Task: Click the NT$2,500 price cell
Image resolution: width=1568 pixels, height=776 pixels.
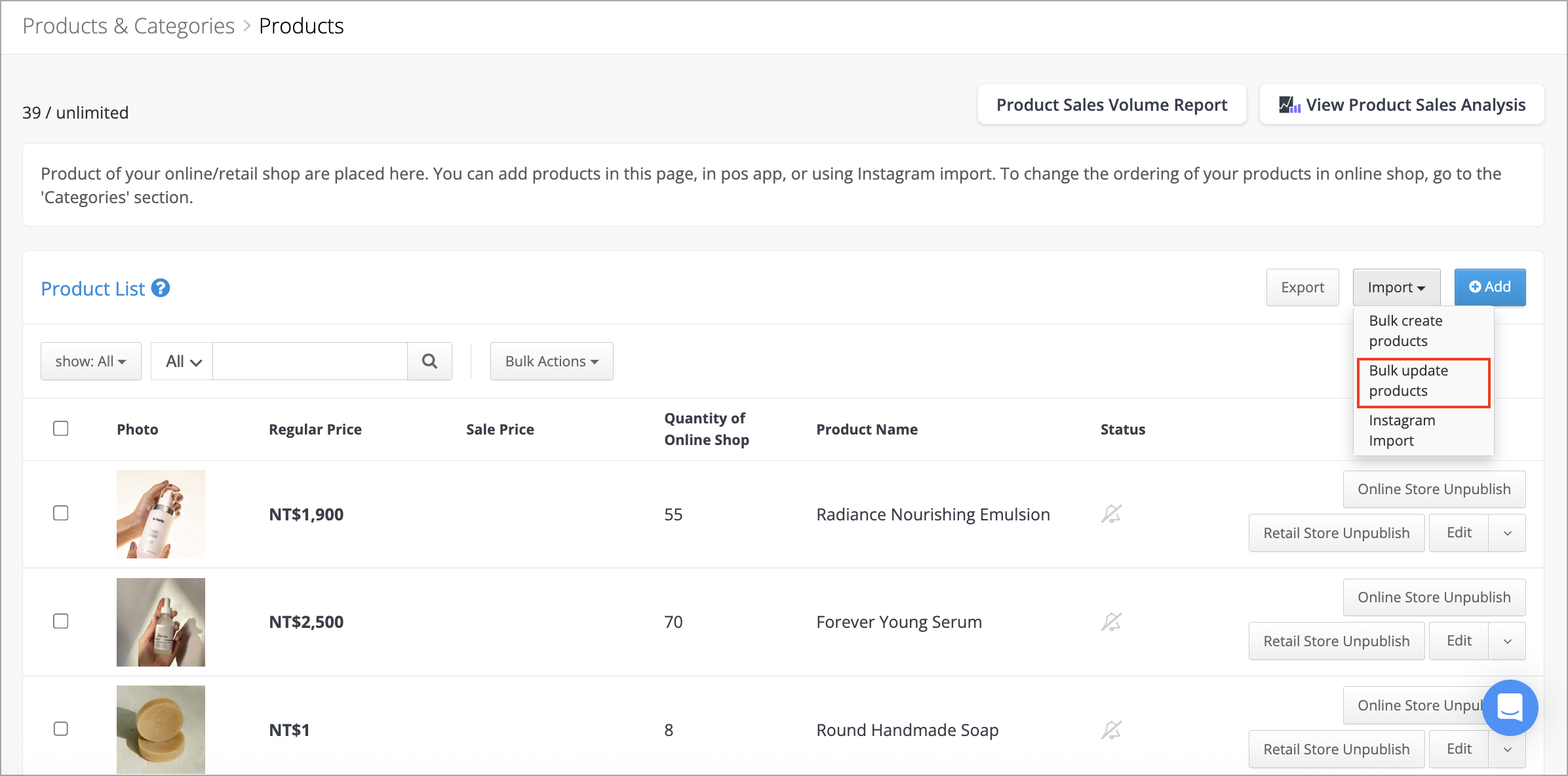Action: pyautogui.click(x=306, y=622)
